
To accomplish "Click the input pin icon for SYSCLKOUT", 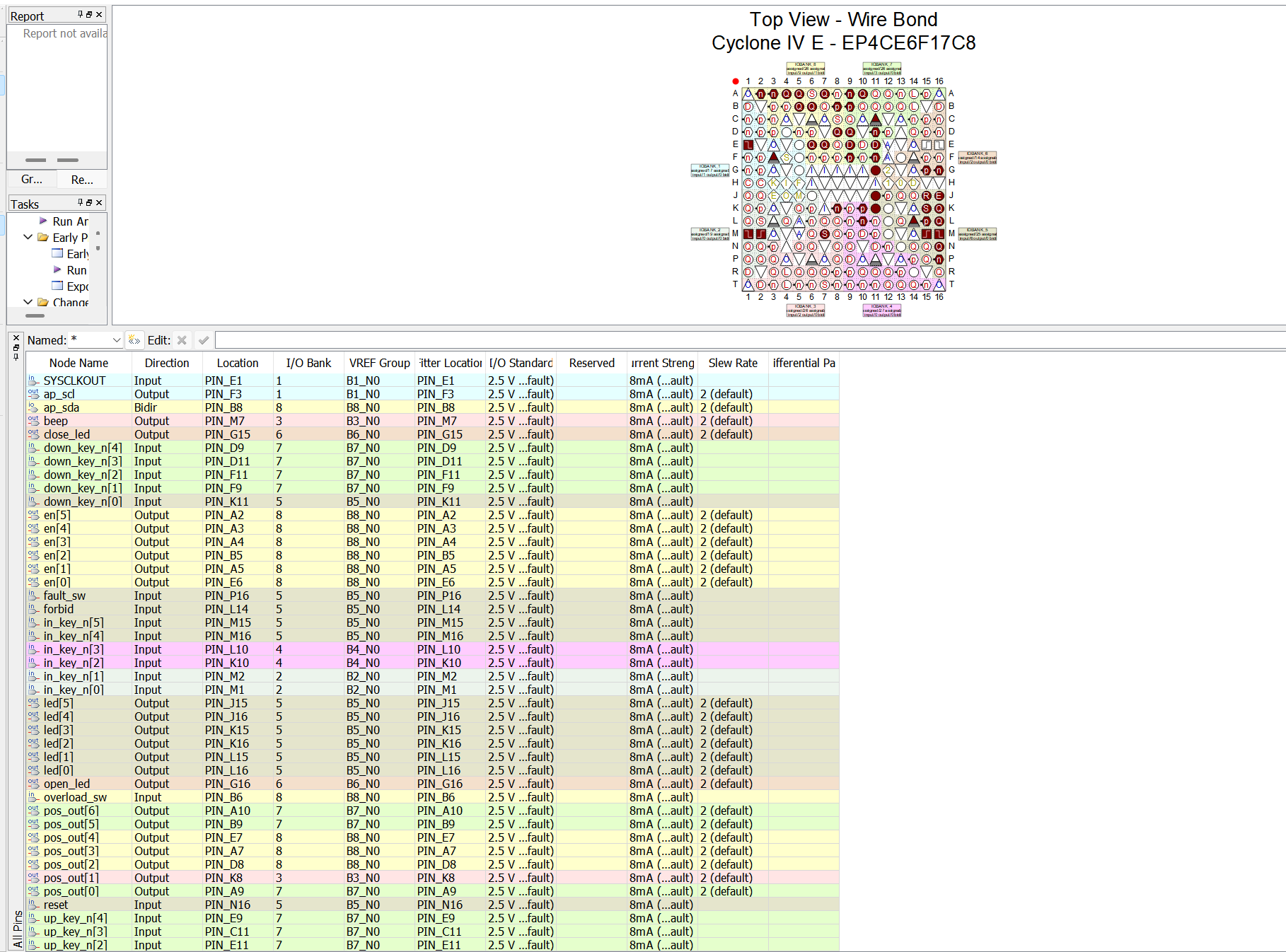I will point(33,381).
